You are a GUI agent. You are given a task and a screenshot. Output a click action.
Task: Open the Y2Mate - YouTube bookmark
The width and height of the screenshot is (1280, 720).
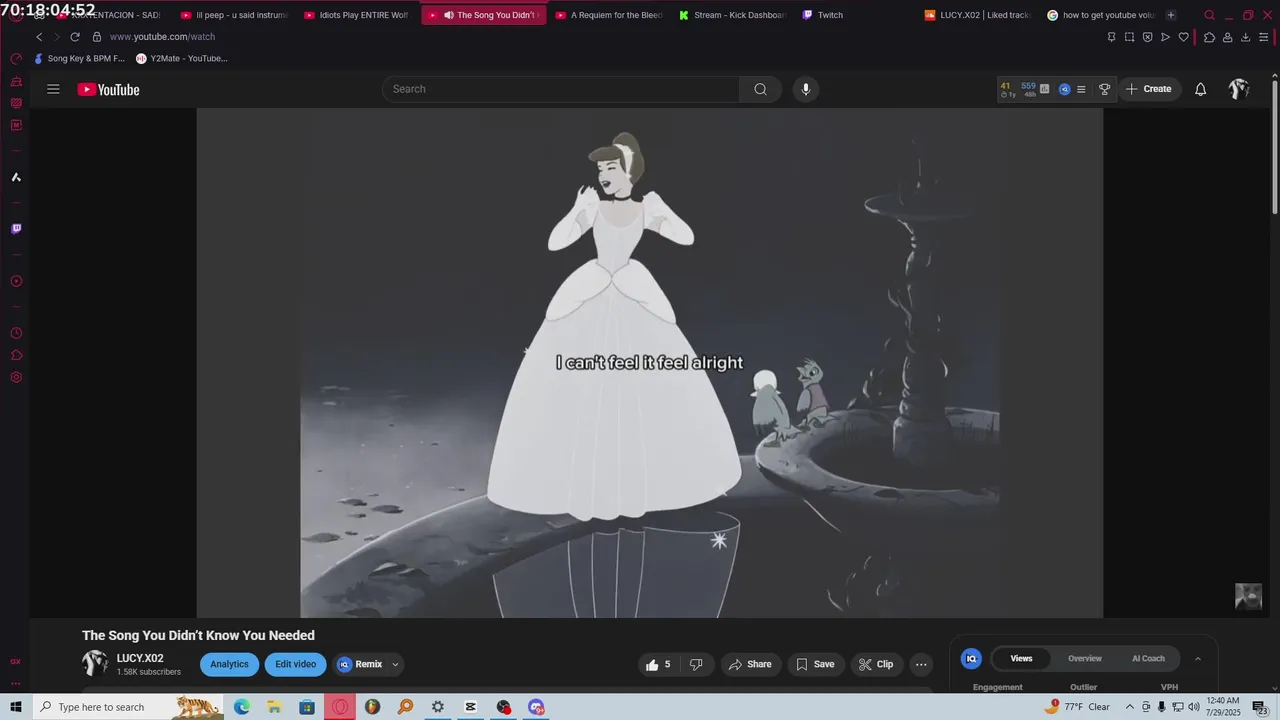182,59
